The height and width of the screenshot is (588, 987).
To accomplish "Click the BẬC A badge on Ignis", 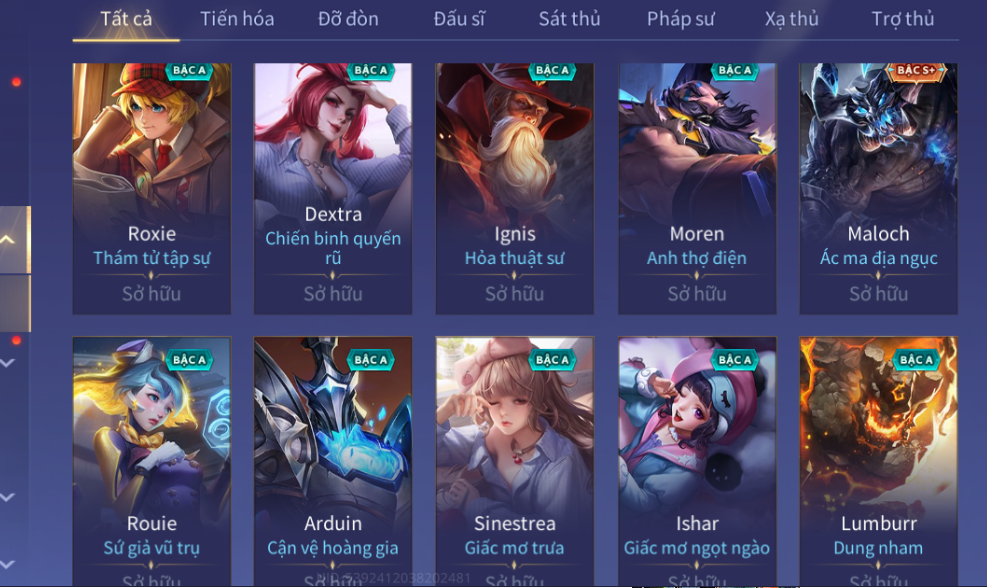I will 552,71.
